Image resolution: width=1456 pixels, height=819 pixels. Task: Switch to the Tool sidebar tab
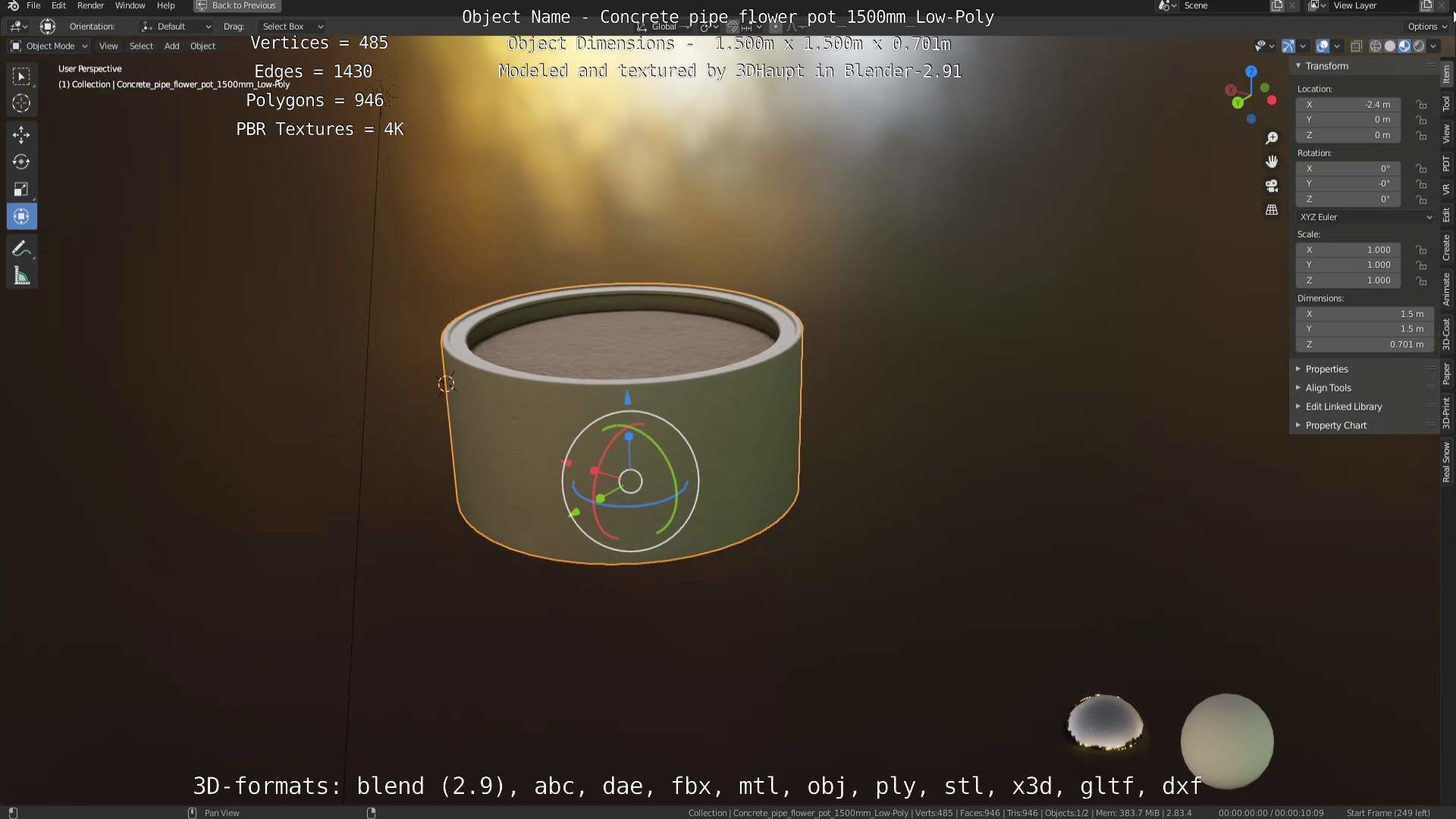[1446, 103]
